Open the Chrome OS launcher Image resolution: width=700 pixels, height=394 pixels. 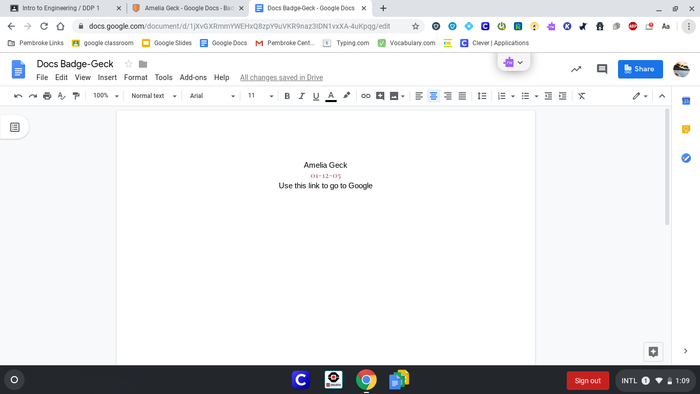coord(14,380)
